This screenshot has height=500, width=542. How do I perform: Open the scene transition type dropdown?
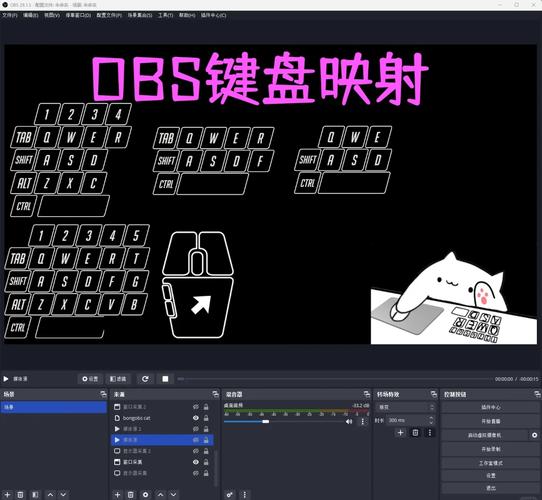click(x=405, y=407)
